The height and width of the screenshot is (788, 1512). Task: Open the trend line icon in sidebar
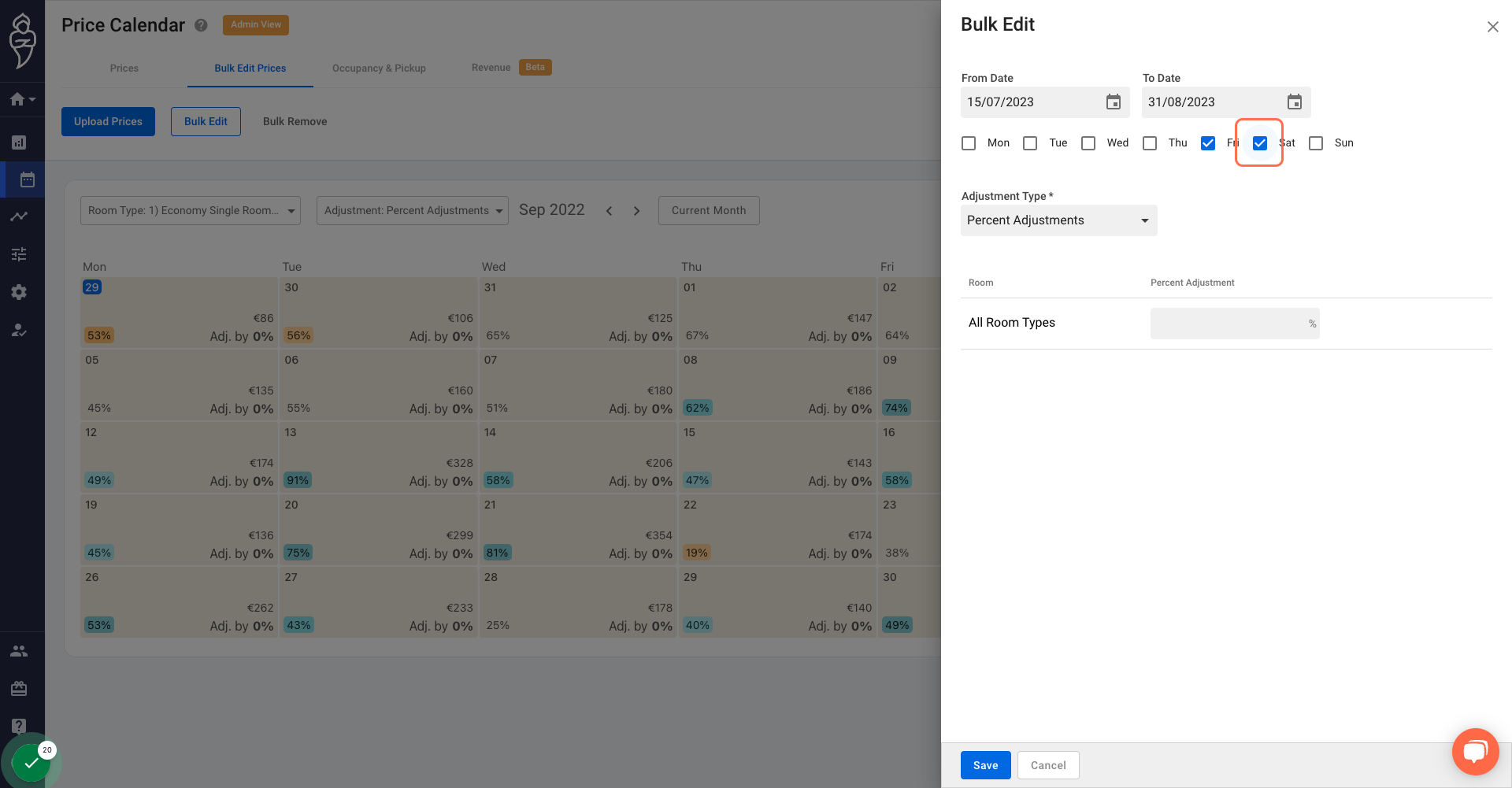pos(19,216)
